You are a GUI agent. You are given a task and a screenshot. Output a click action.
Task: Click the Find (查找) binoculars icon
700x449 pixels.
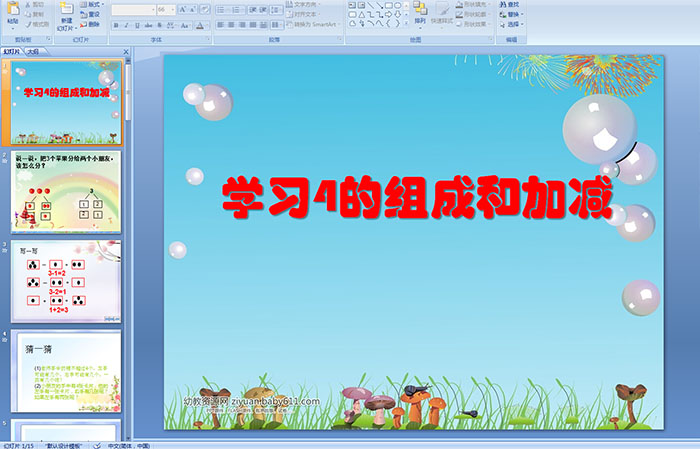(x=512, y=4)
